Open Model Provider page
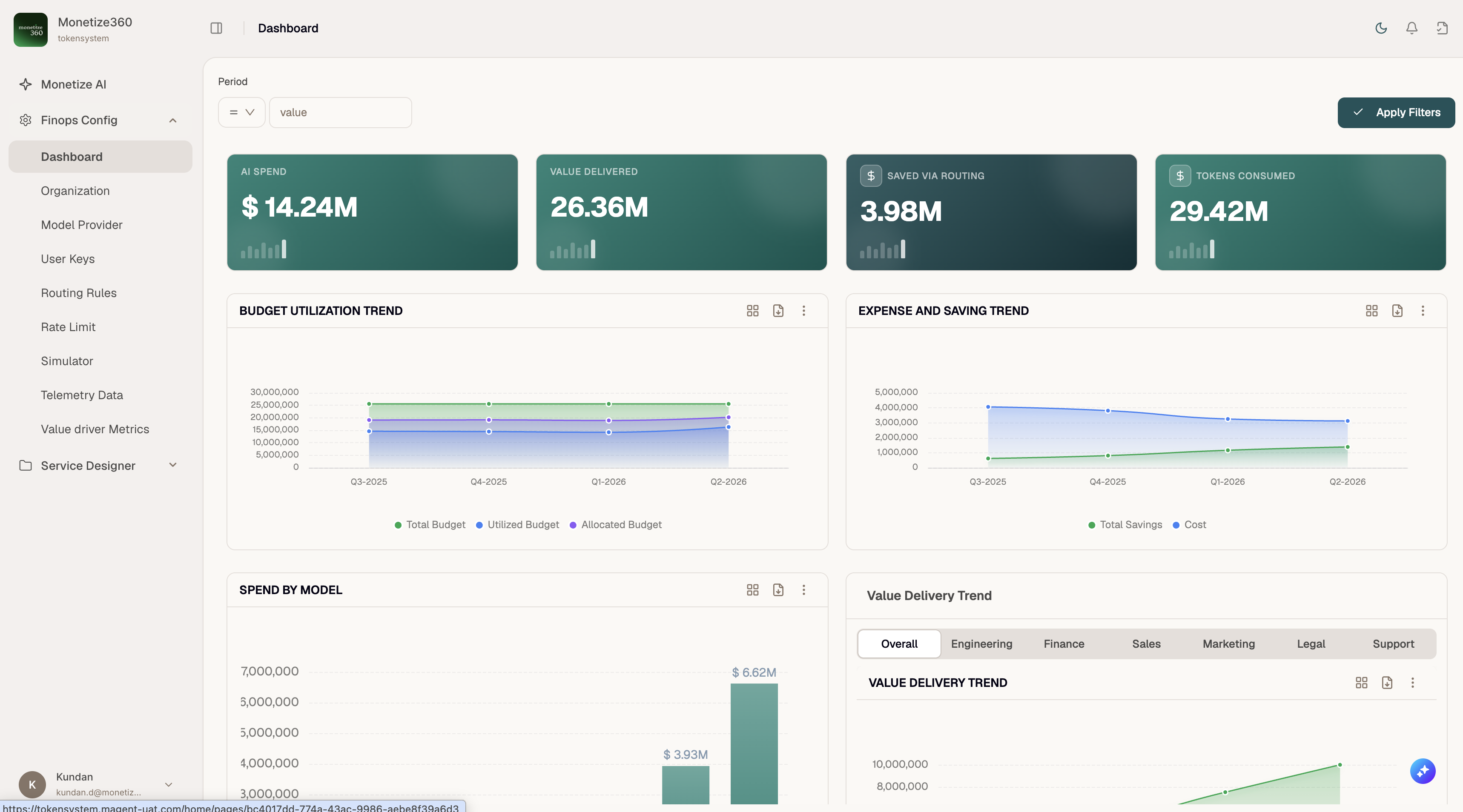This screenshot has width=1463, height=812. click(x=100, y=225)
